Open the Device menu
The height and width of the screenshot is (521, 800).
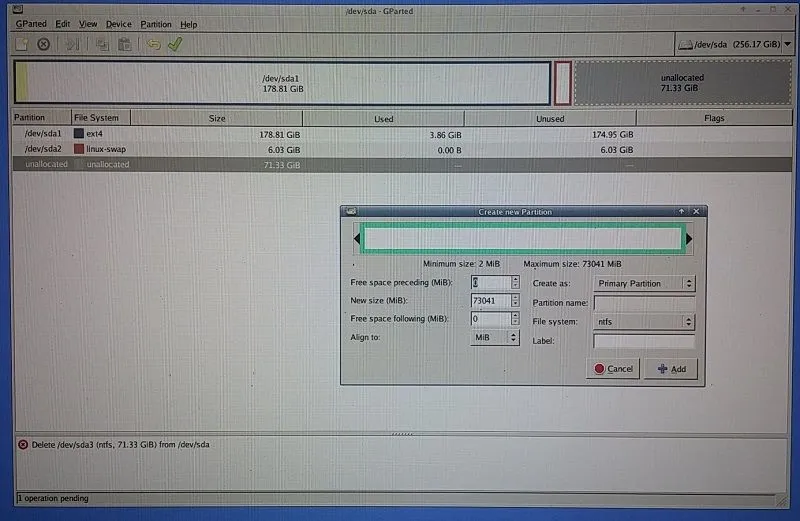tap(118, 24)
